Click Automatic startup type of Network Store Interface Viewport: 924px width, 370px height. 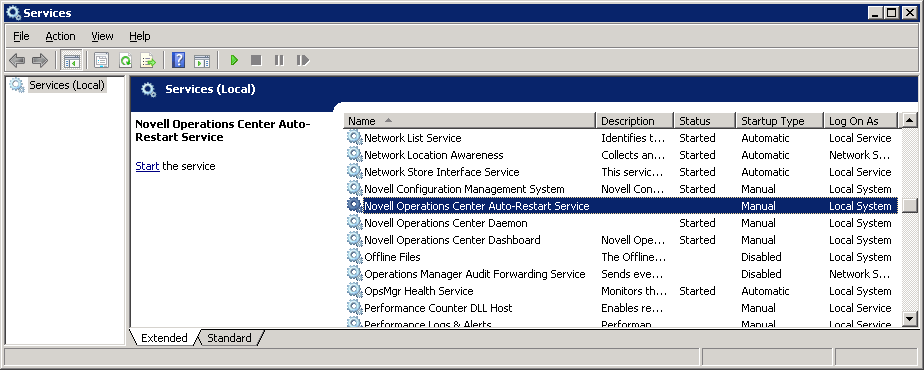[x=765, y=172]
